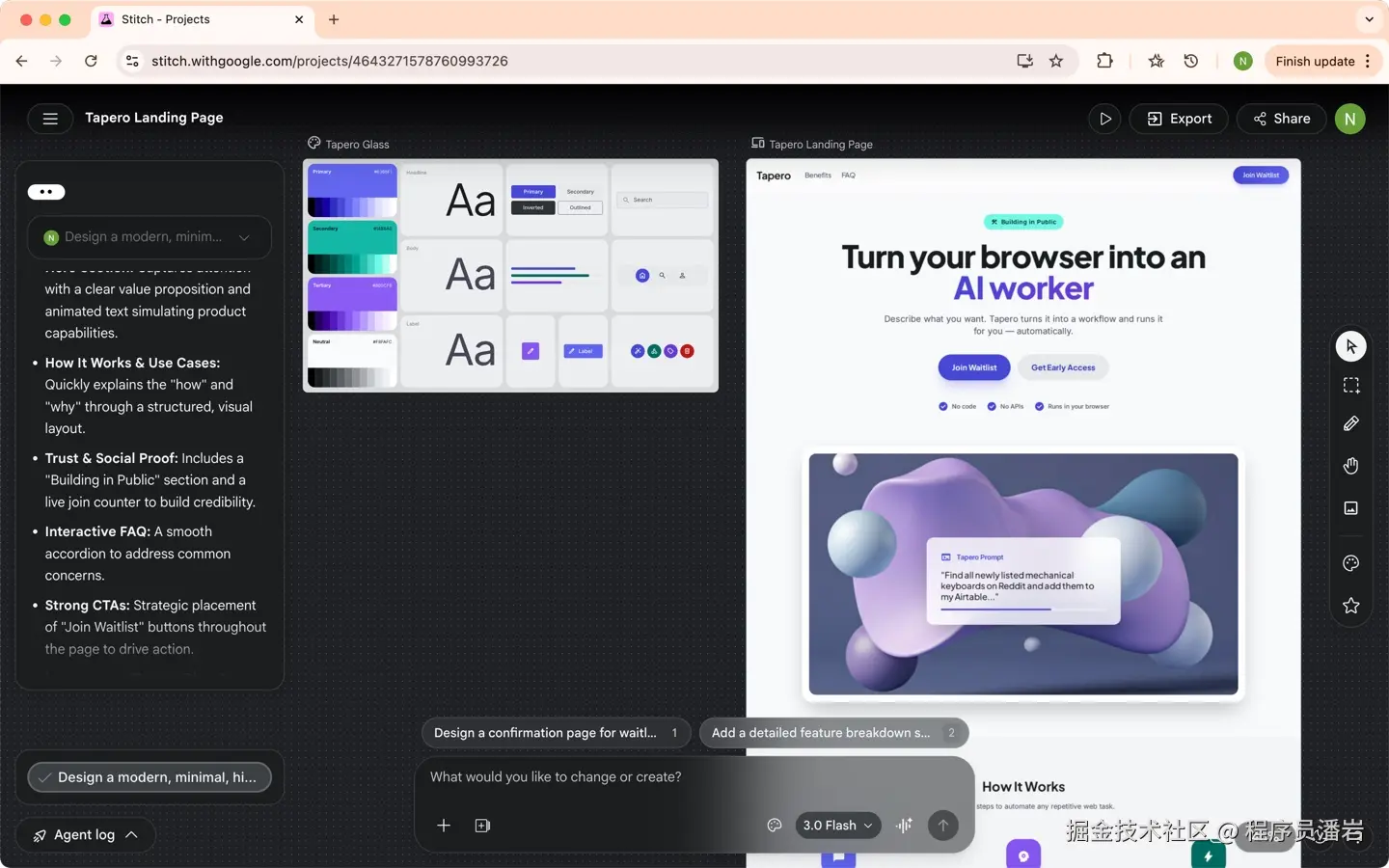
Task: Reload the Stitch page
Action: (x=91, y=61)
